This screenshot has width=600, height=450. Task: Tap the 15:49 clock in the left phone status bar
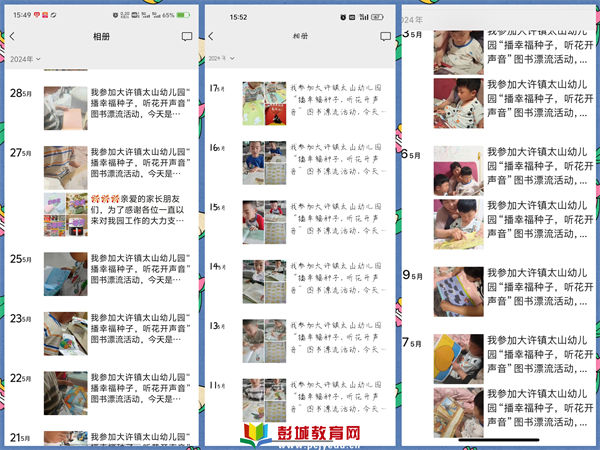(x=22, y=15)
